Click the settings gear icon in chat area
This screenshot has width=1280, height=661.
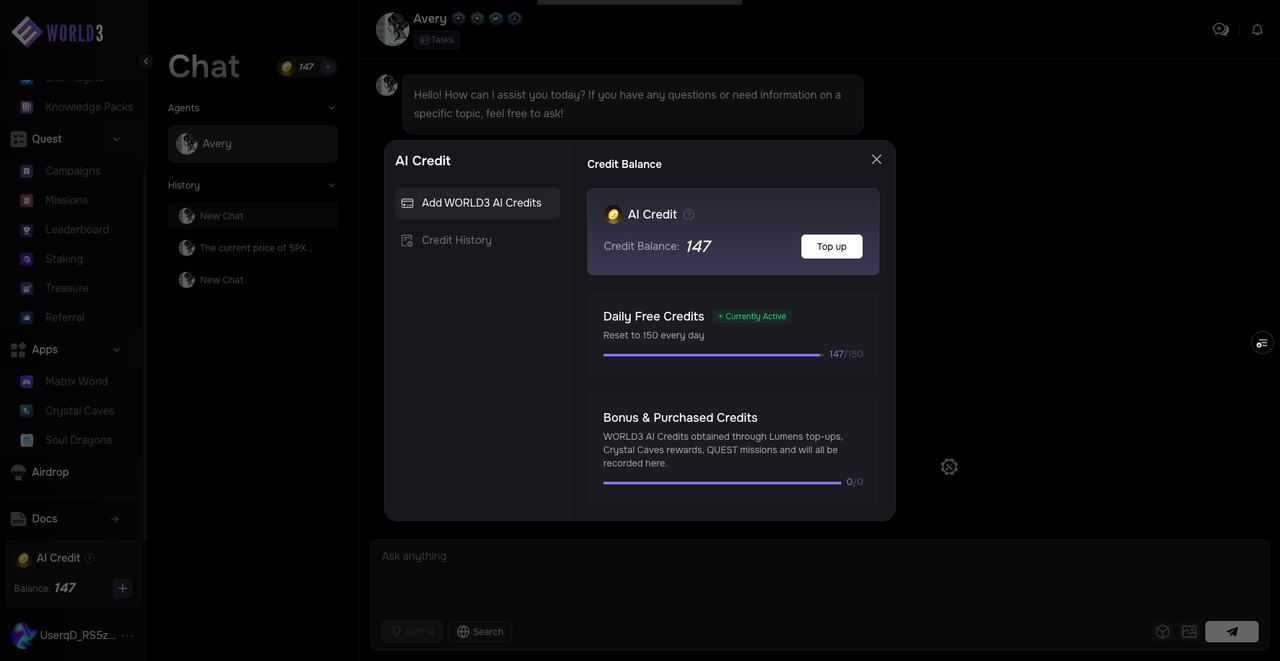(x=949, y=467)
